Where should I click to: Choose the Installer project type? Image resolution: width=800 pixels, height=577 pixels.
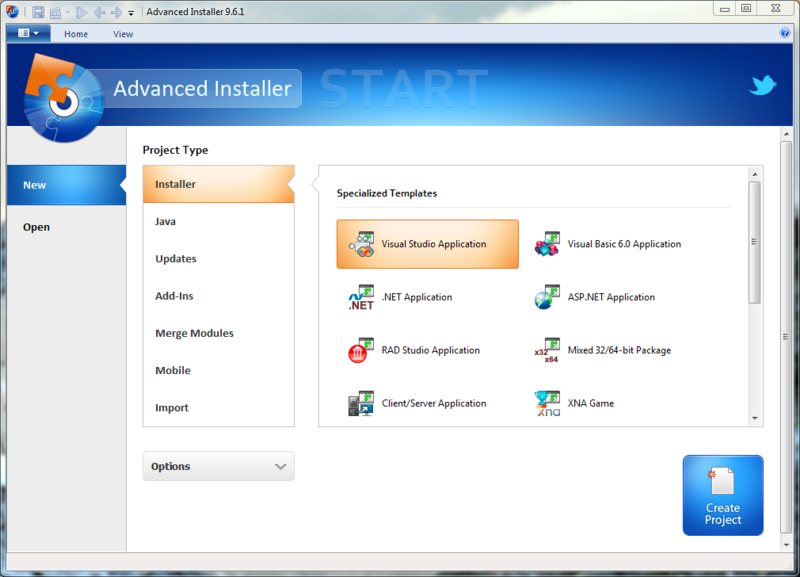[x=218, y=184]
